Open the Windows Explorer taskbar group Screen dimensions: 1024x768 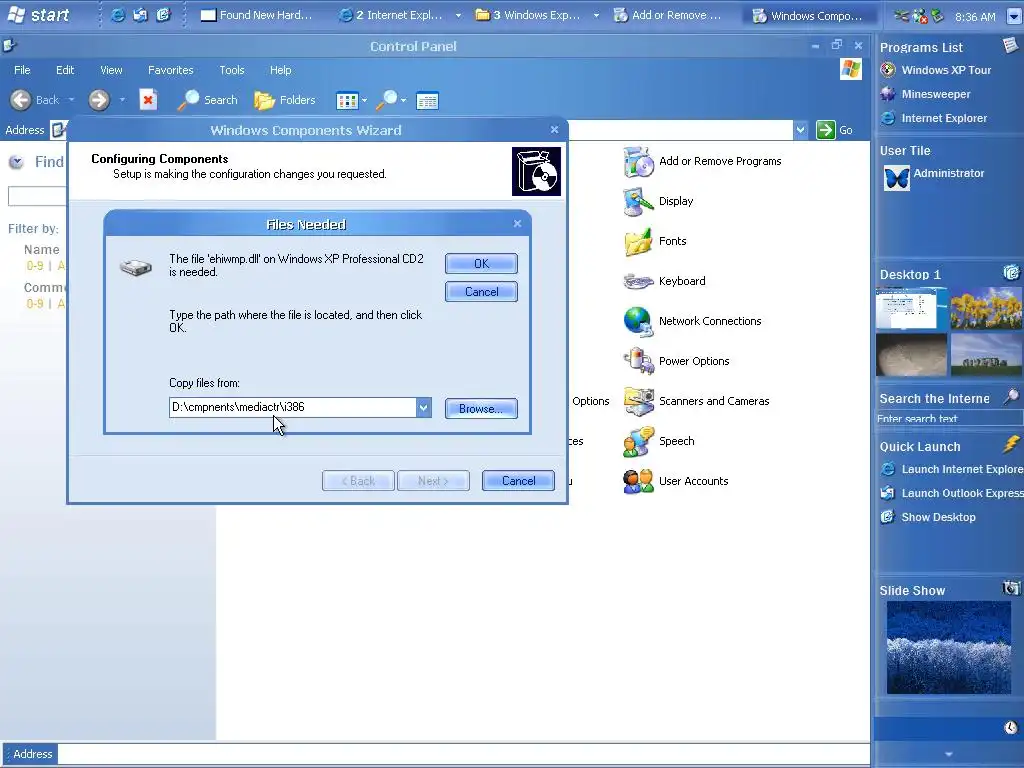click(x=536, y=15)
